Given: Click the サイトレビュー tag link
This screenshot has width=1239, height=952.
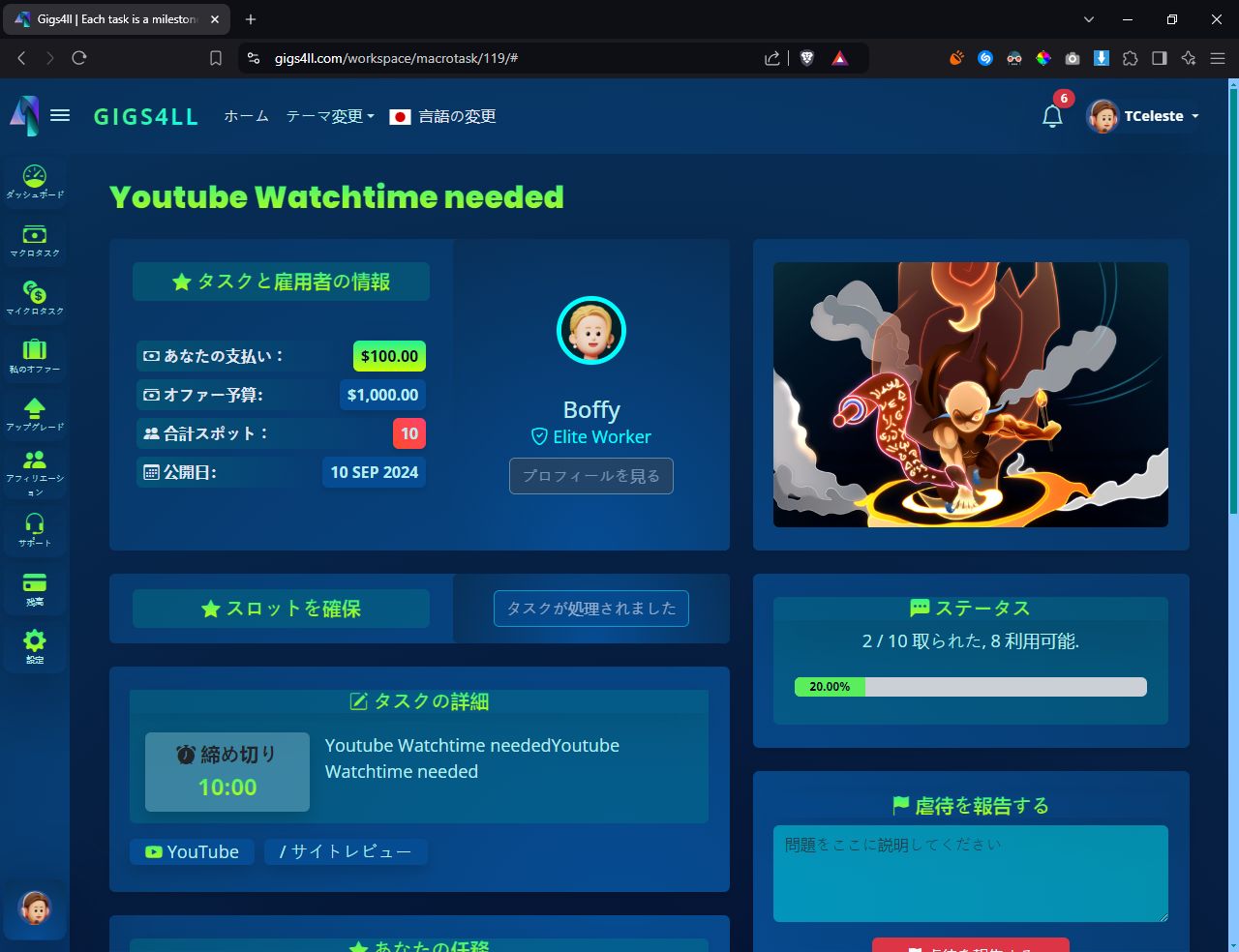Looking at the screenshot, I should (x=346, y=851).
